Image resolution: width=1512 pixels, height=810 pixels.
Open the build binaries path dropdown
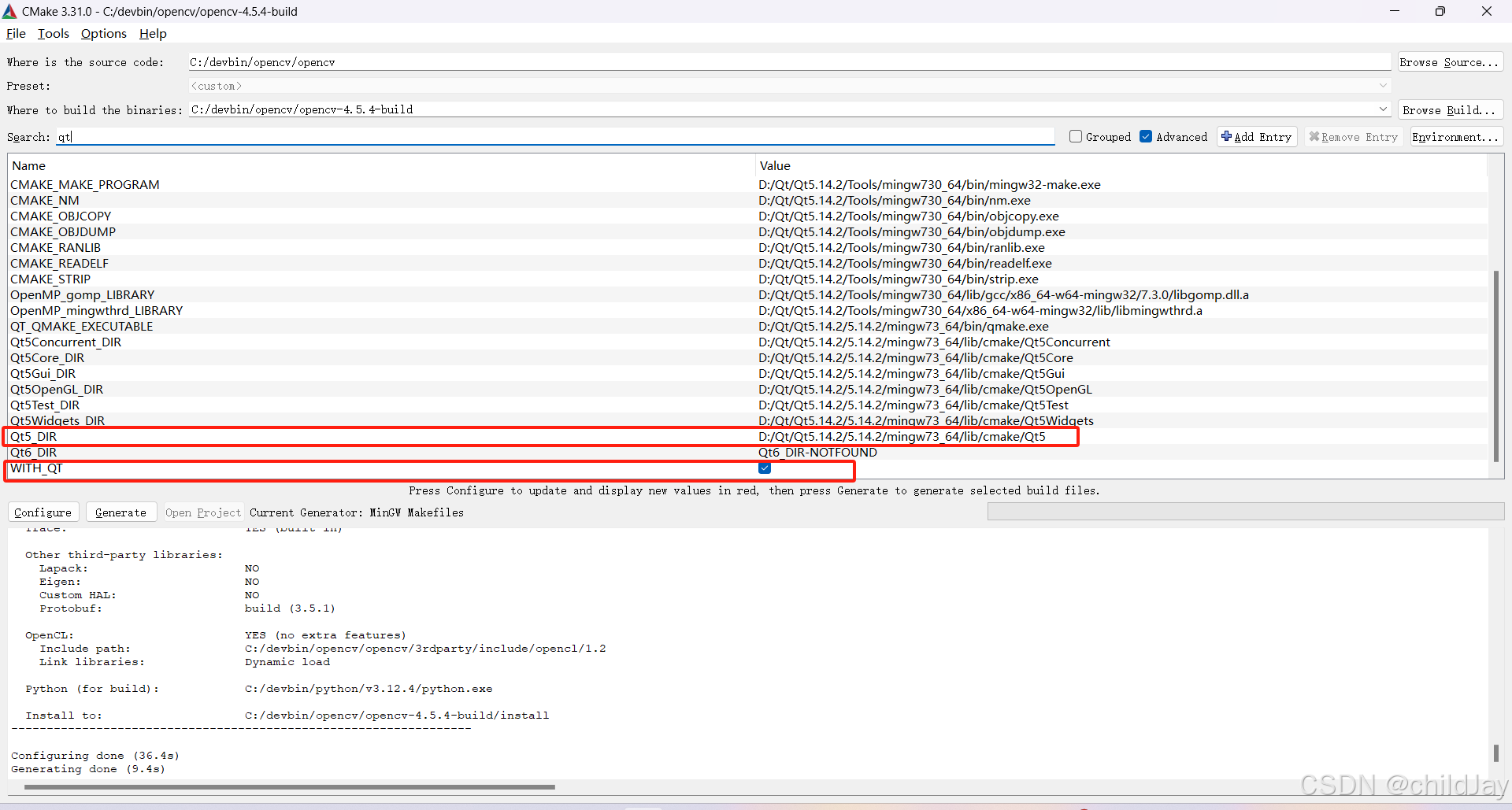(x=1383, y=109)
